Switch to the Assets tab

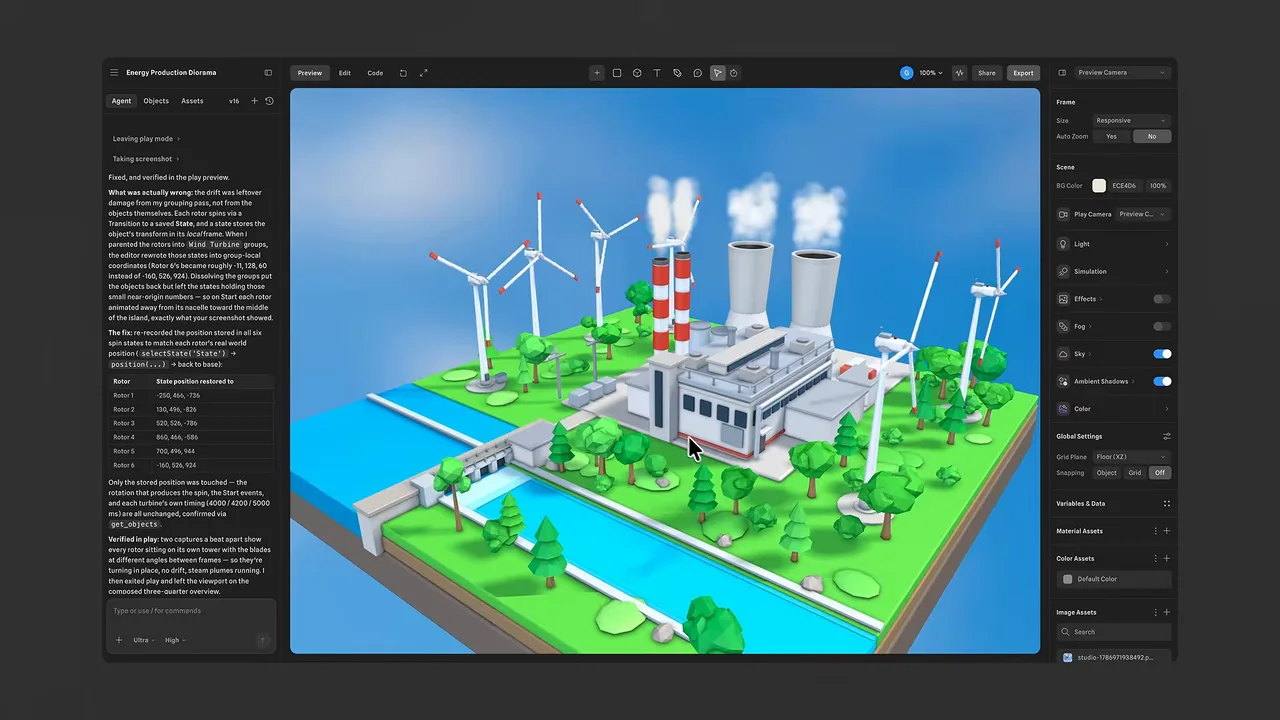click(192, 101)
